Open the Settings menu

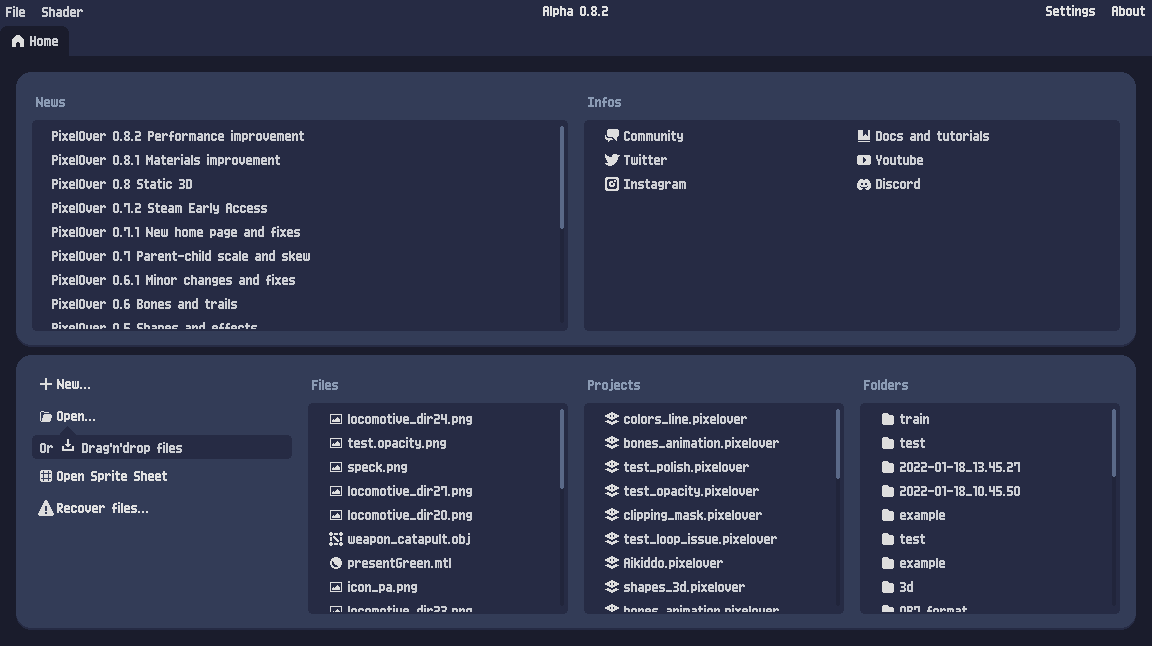[1070, 11]
